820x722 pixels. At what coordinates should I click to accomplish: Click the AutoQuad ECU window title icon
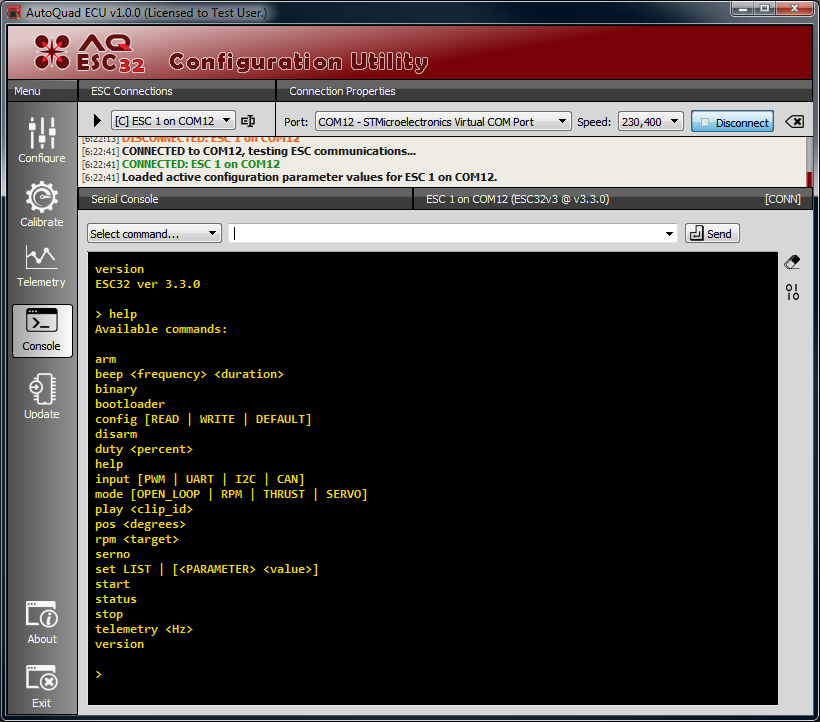(14, 12)
